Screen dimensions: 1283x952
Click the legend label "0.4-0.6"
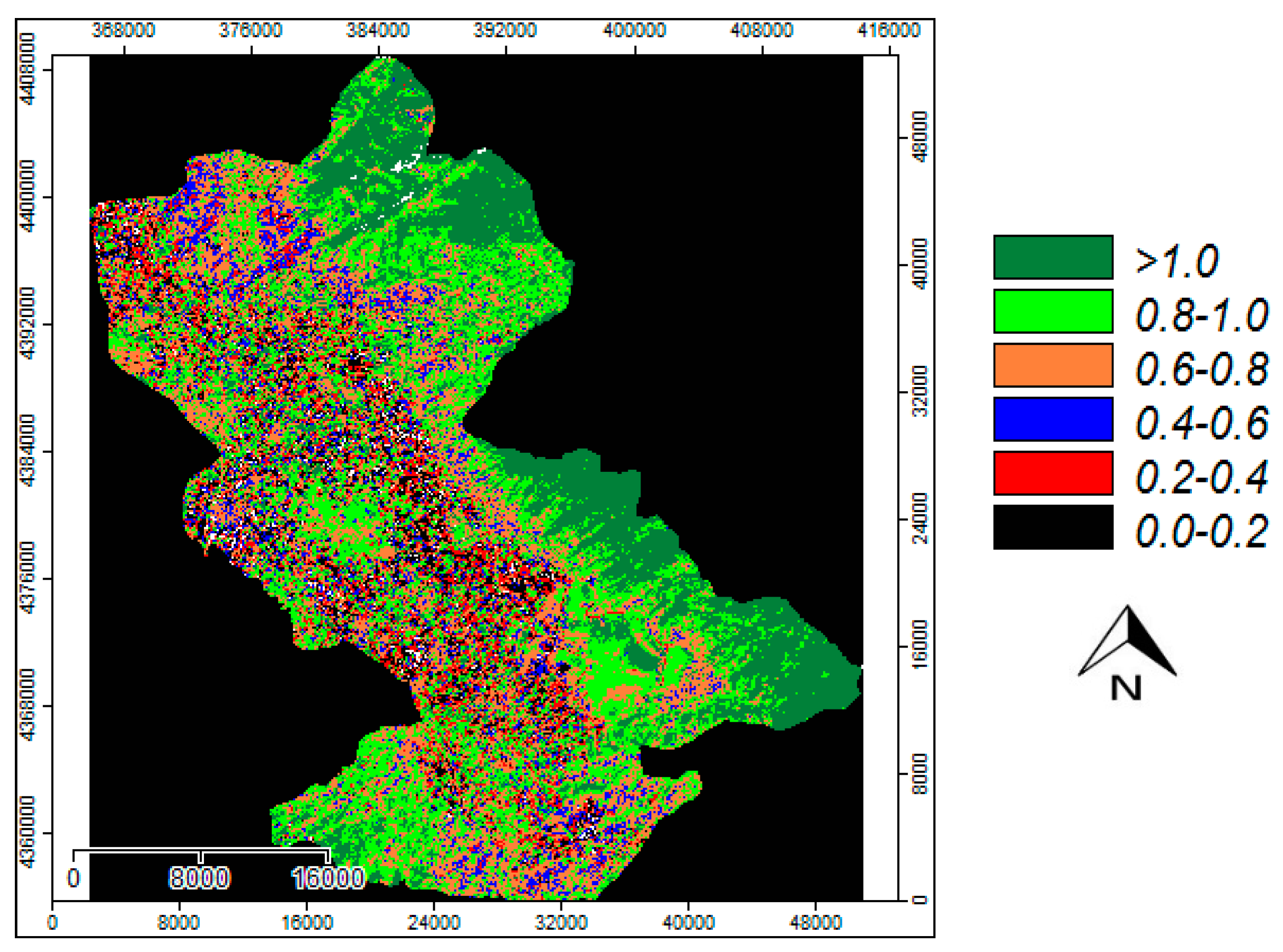point(1202,423)
